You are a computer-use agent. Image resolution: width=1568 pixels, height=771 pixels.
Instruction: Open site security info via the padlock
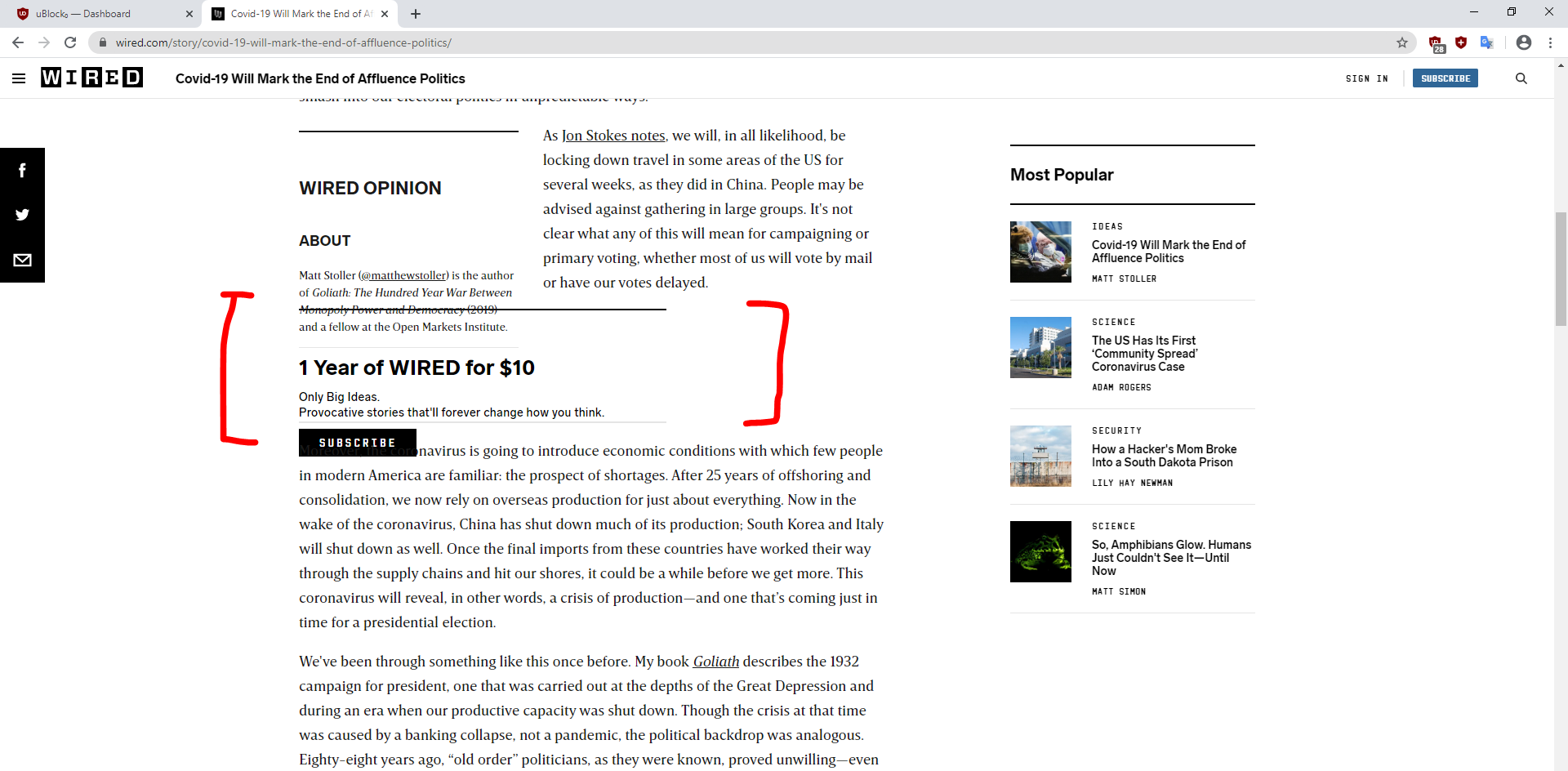[x=102, y=42]
